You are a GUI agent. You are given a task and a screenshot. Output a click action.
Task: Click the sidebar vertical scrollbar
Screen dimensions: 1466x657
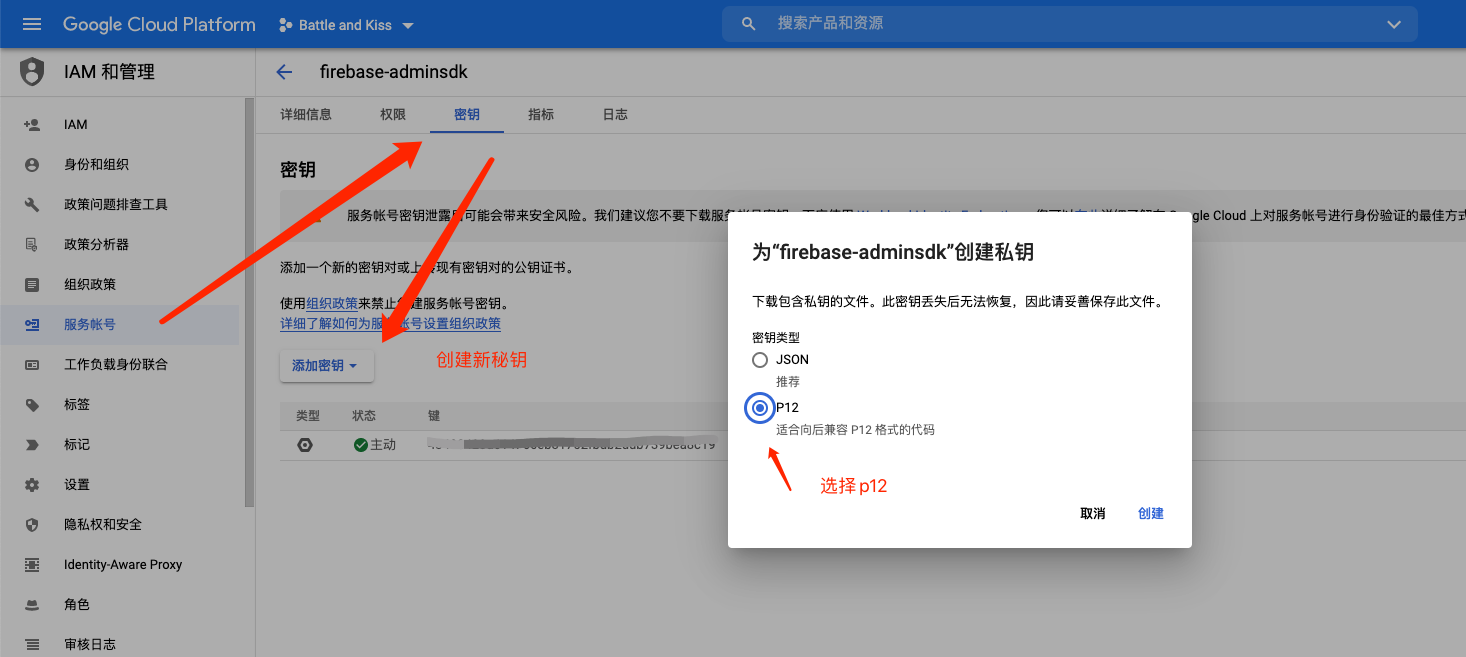click(x=250, y=300)
